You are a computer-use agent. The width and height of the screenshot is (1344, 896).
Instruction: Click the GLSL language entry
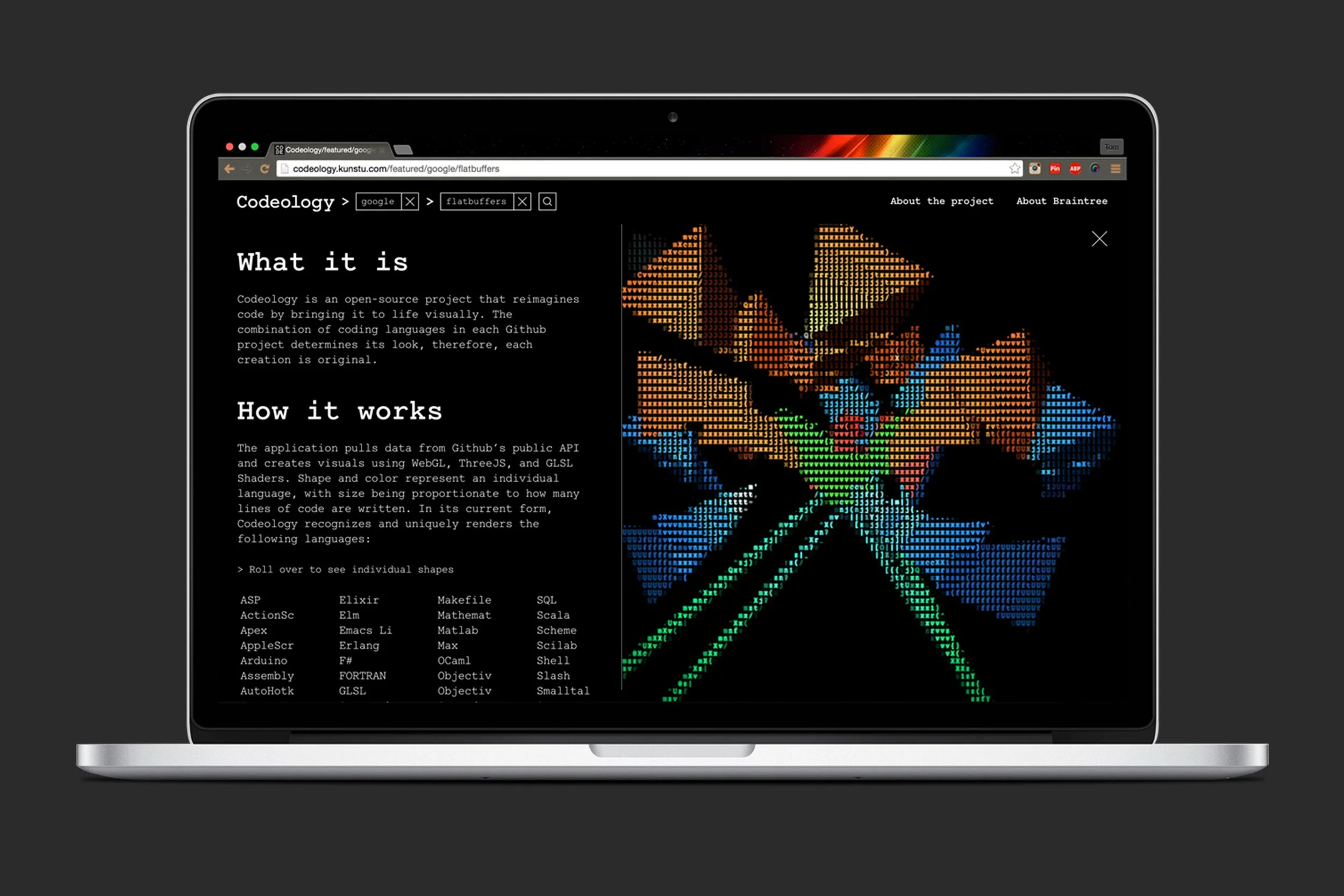pos(352,690)
